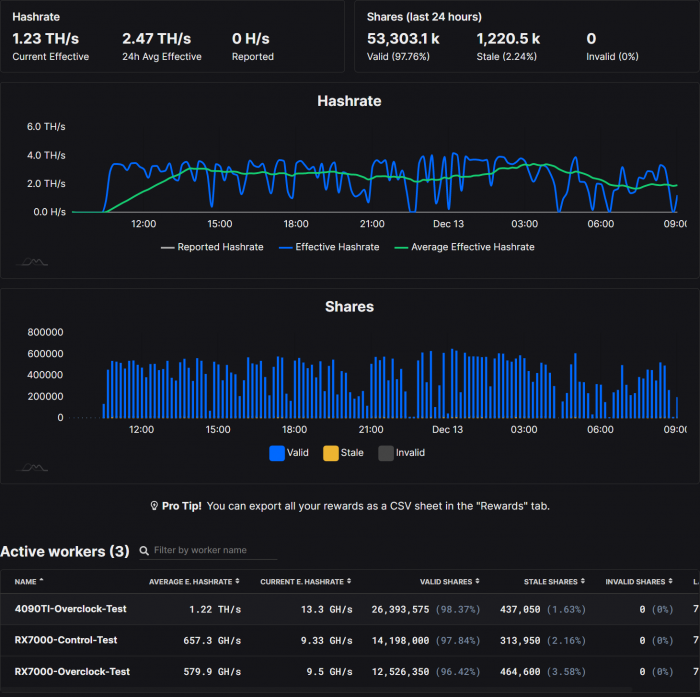
Task: Toggle Average Effective Hashrate legend entry
Action: click(465, 247)
